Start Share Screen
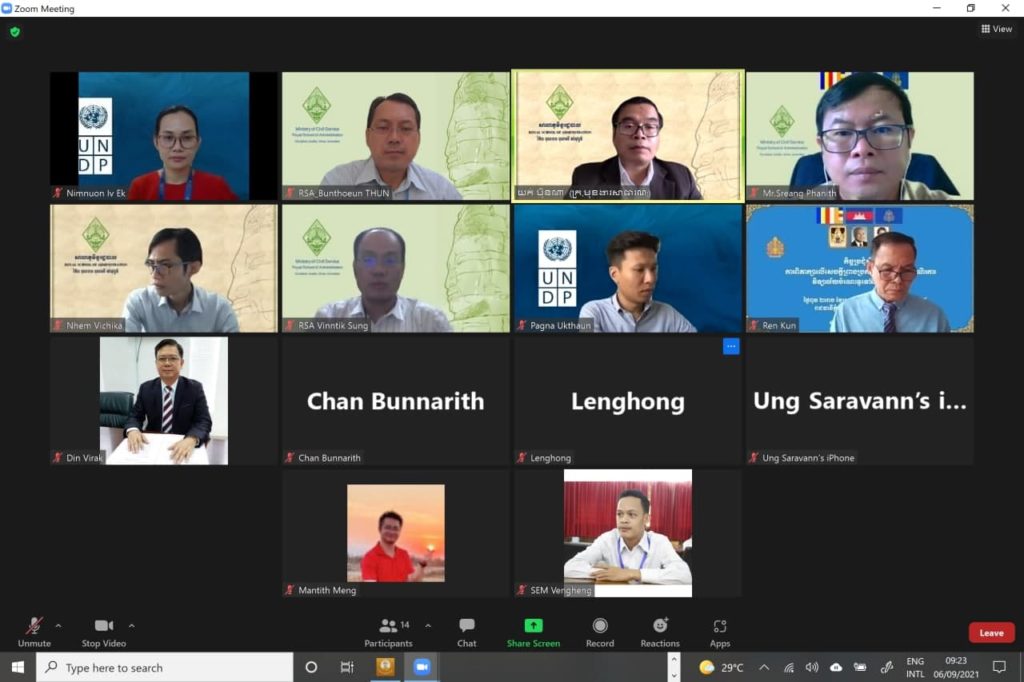This screenshot has width=1024, height=682. click(533, 633)
